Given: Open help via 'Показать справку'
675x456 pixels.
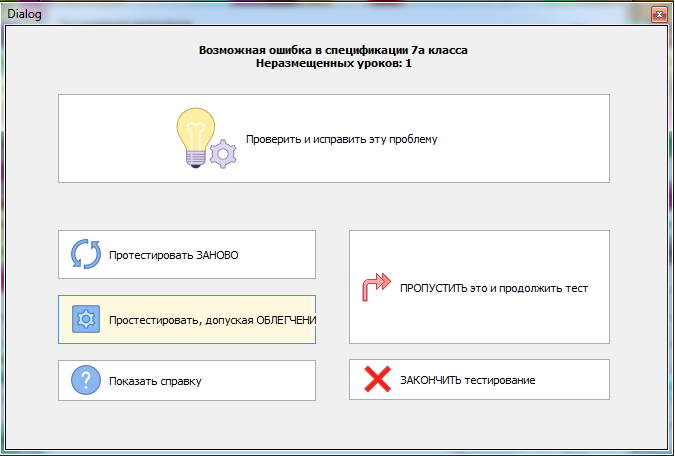Looking at the screenshot, I should (156, 381).
